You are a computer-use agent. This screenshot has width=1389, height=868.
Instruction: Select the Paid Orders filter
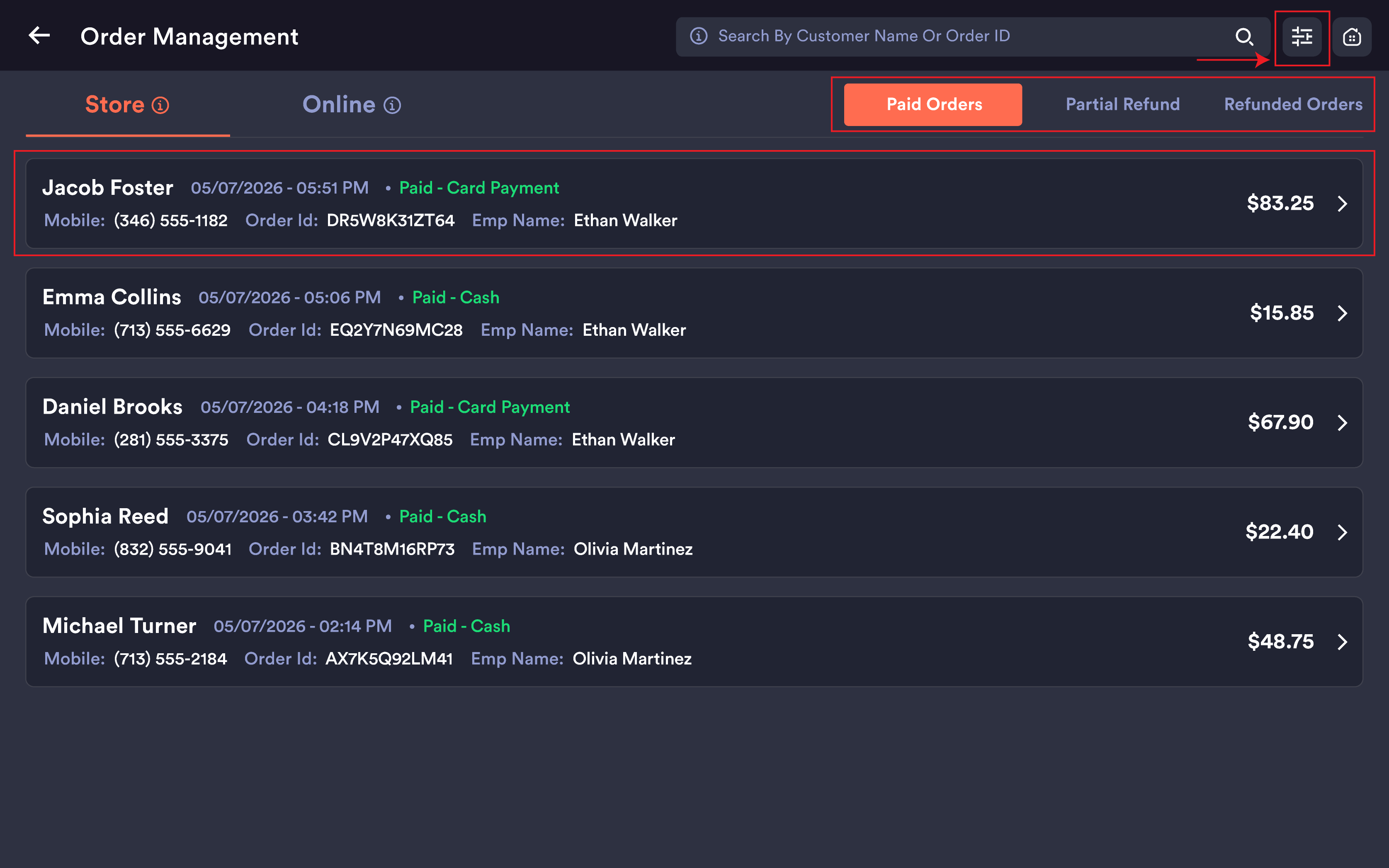tap(932, 104)
